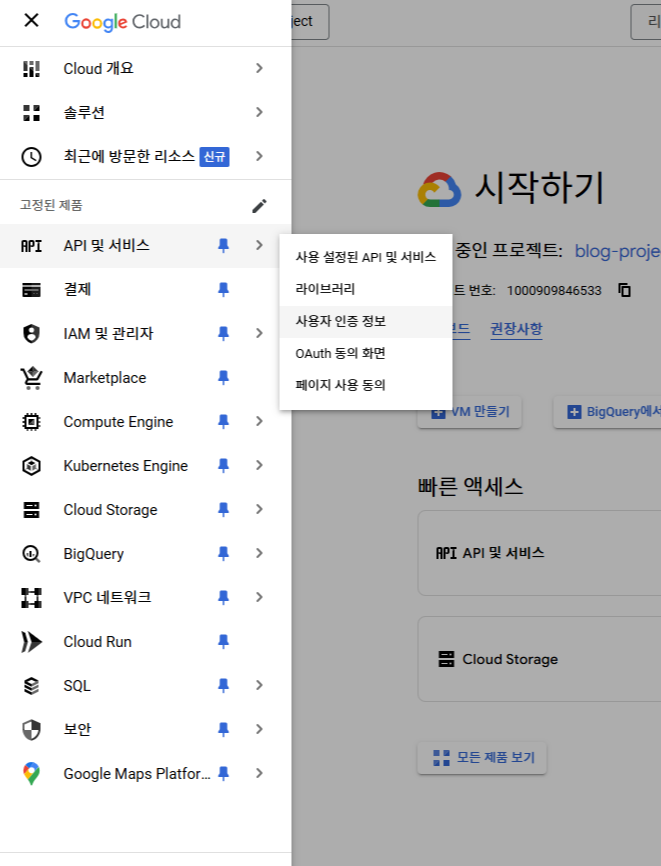Viewport: 661px width, 866px height.
Task: Expand the 보안 submenu chevron
Action: click(x=259, y=730)
